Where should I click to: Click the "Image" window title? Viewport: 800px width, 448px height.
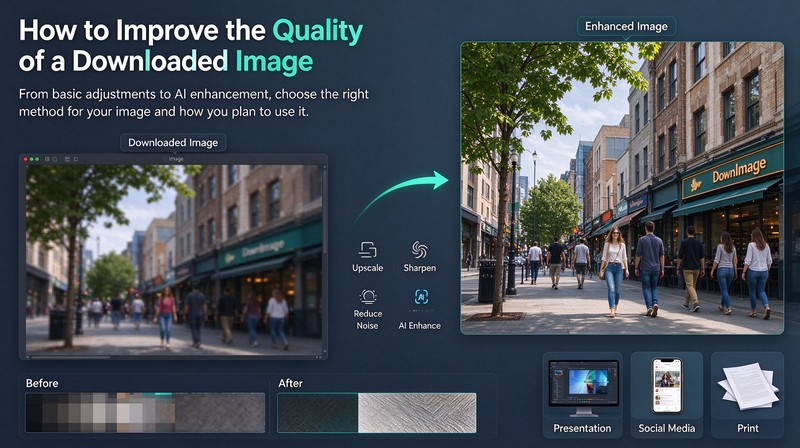click(176, 159)
